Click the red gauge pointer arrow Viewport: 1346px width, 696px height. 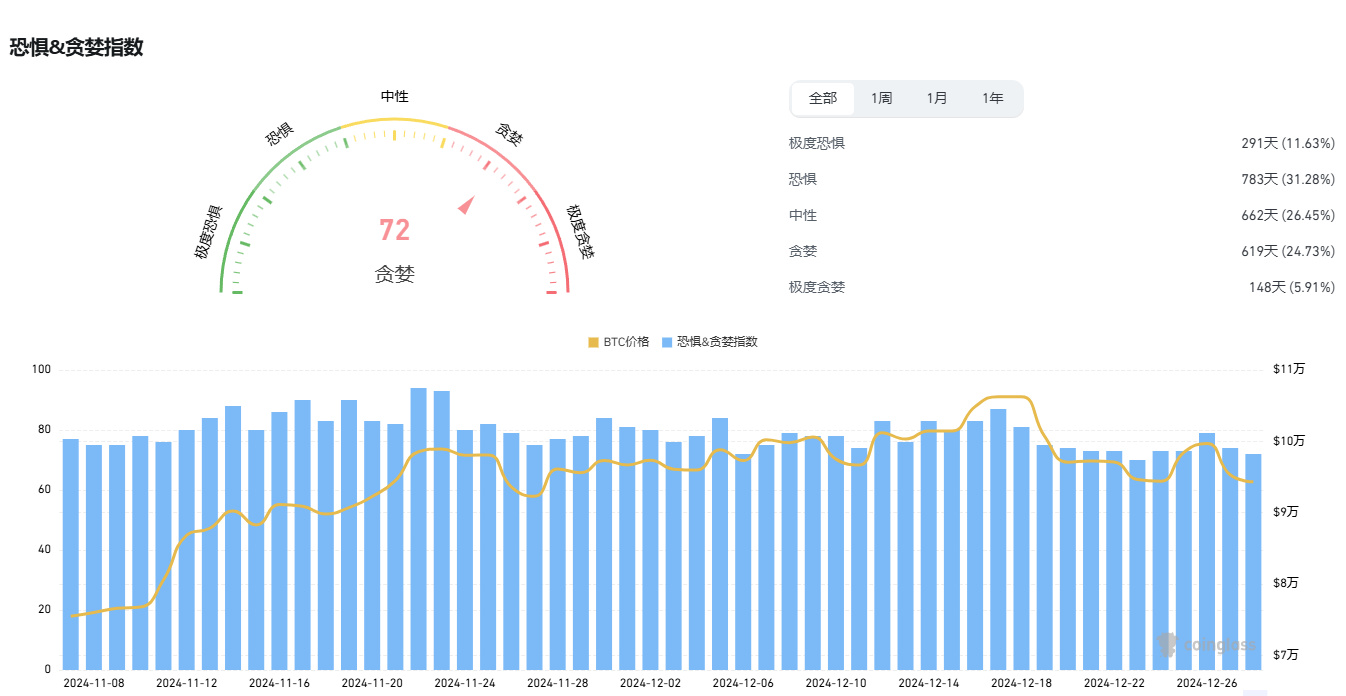466,205
